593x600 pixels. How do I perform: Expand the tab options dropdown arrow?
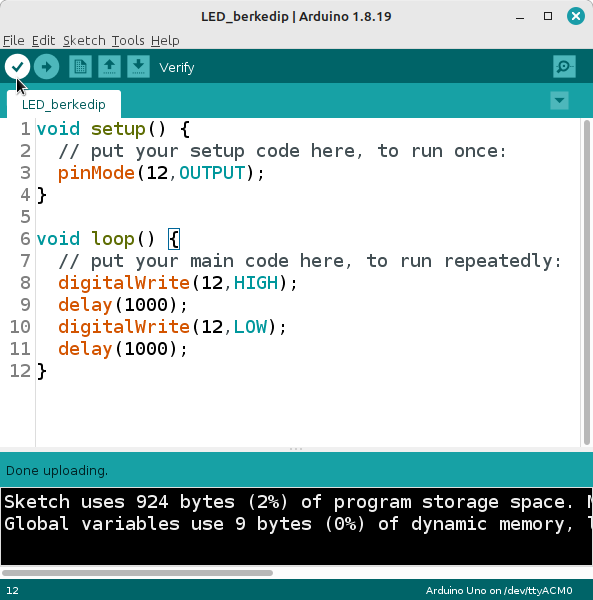[x=559, y=101]
